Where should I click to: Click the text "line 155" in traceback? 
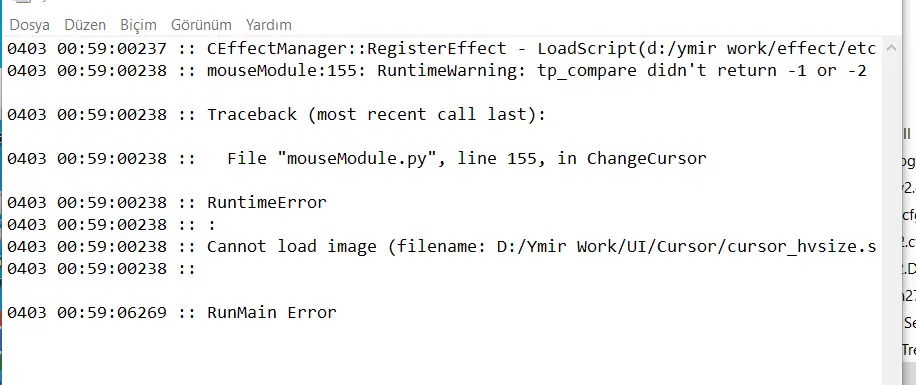point(497,158)
